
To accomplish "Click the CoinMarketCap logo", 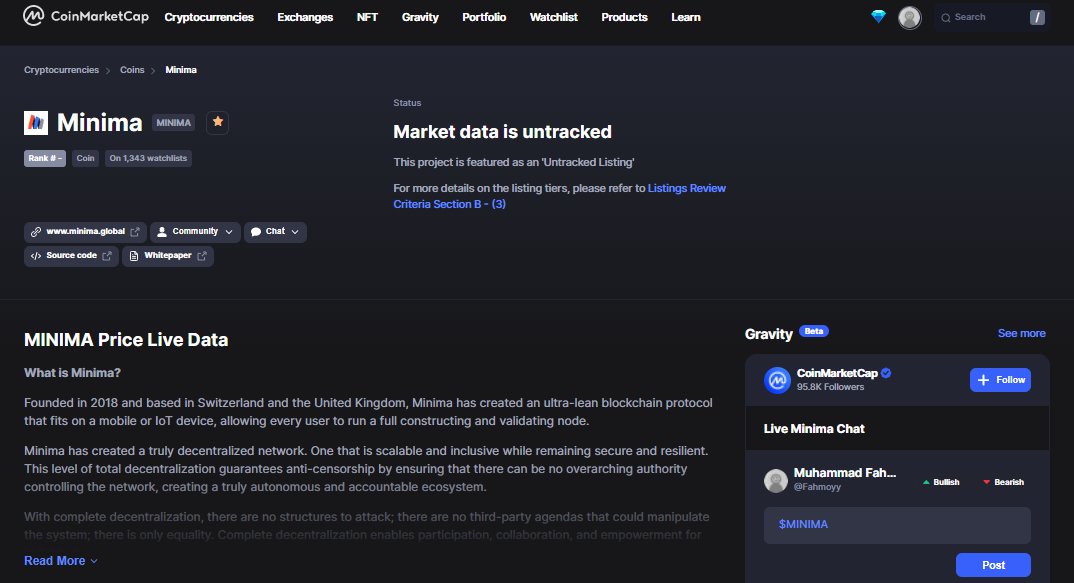I will tap(86, 16).
